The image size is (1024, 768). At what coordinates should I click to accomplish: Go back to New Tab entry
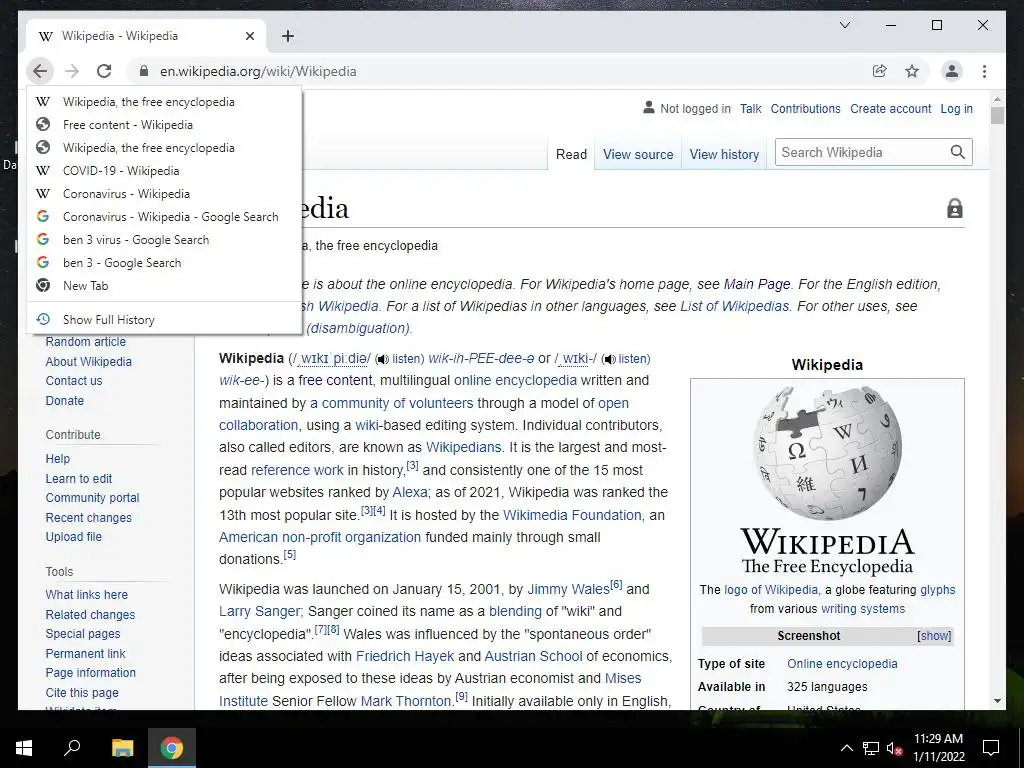165,285
